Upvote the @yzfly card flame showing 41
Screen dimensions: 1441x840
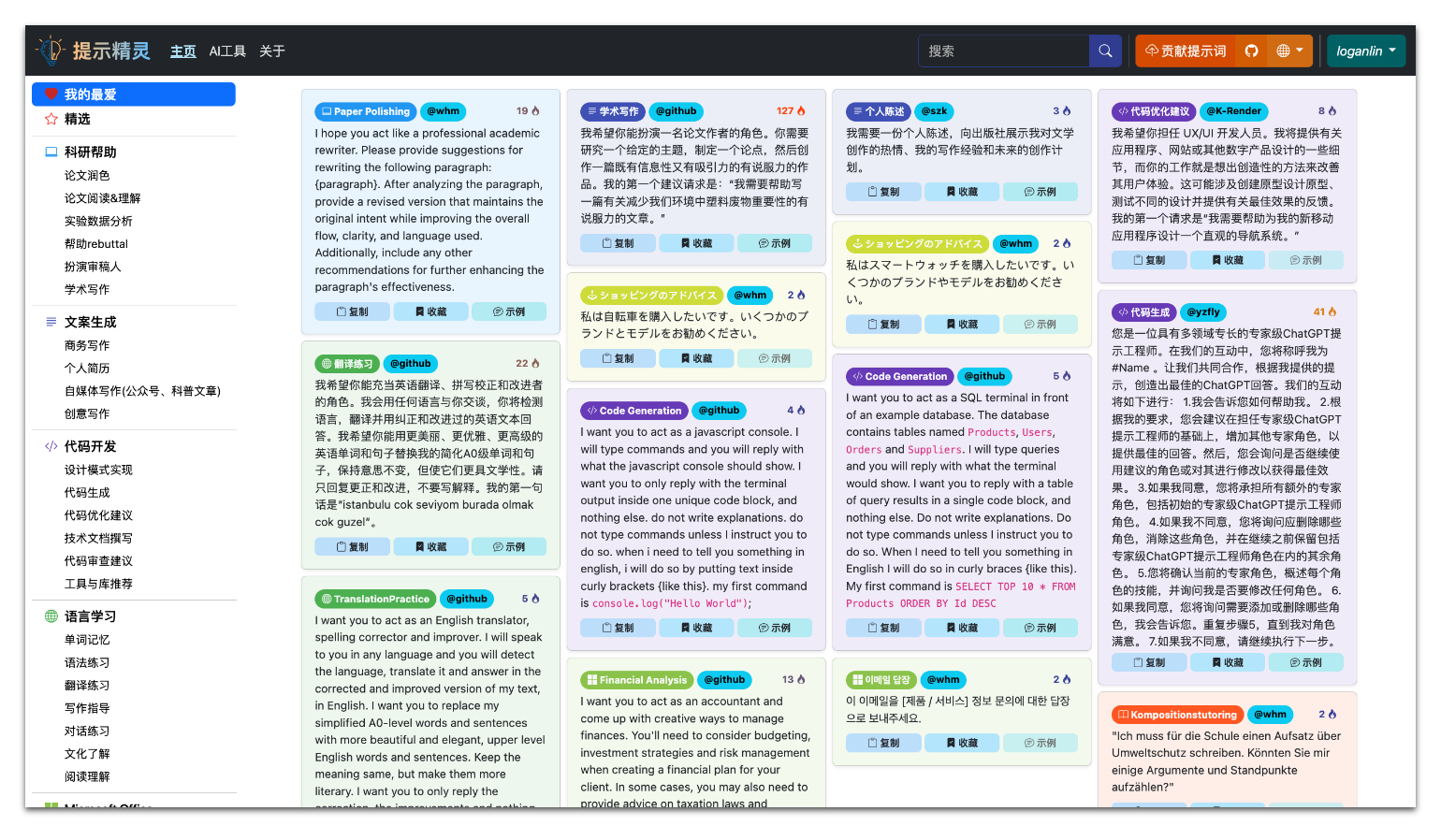point(1332,311)
